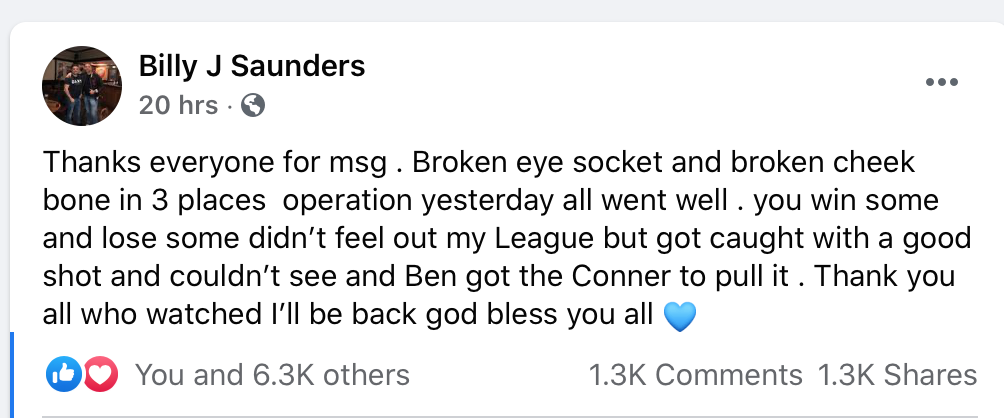Open the Billy J Saunders profile name link
Viewport: 1004px width, 418px height.
tap(252, 66)
